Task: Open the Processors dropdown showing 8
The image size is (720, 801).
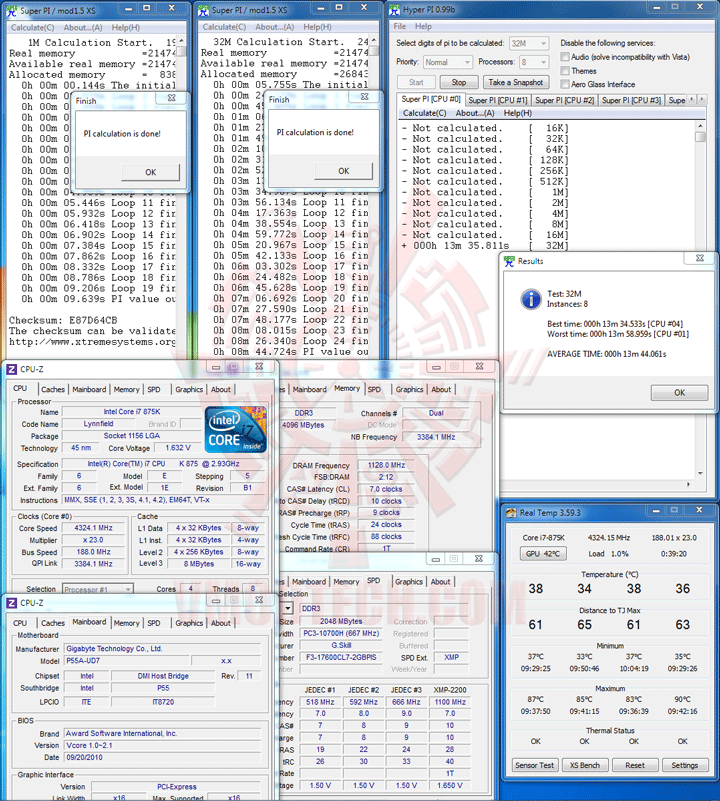Action: click(534, 62)
